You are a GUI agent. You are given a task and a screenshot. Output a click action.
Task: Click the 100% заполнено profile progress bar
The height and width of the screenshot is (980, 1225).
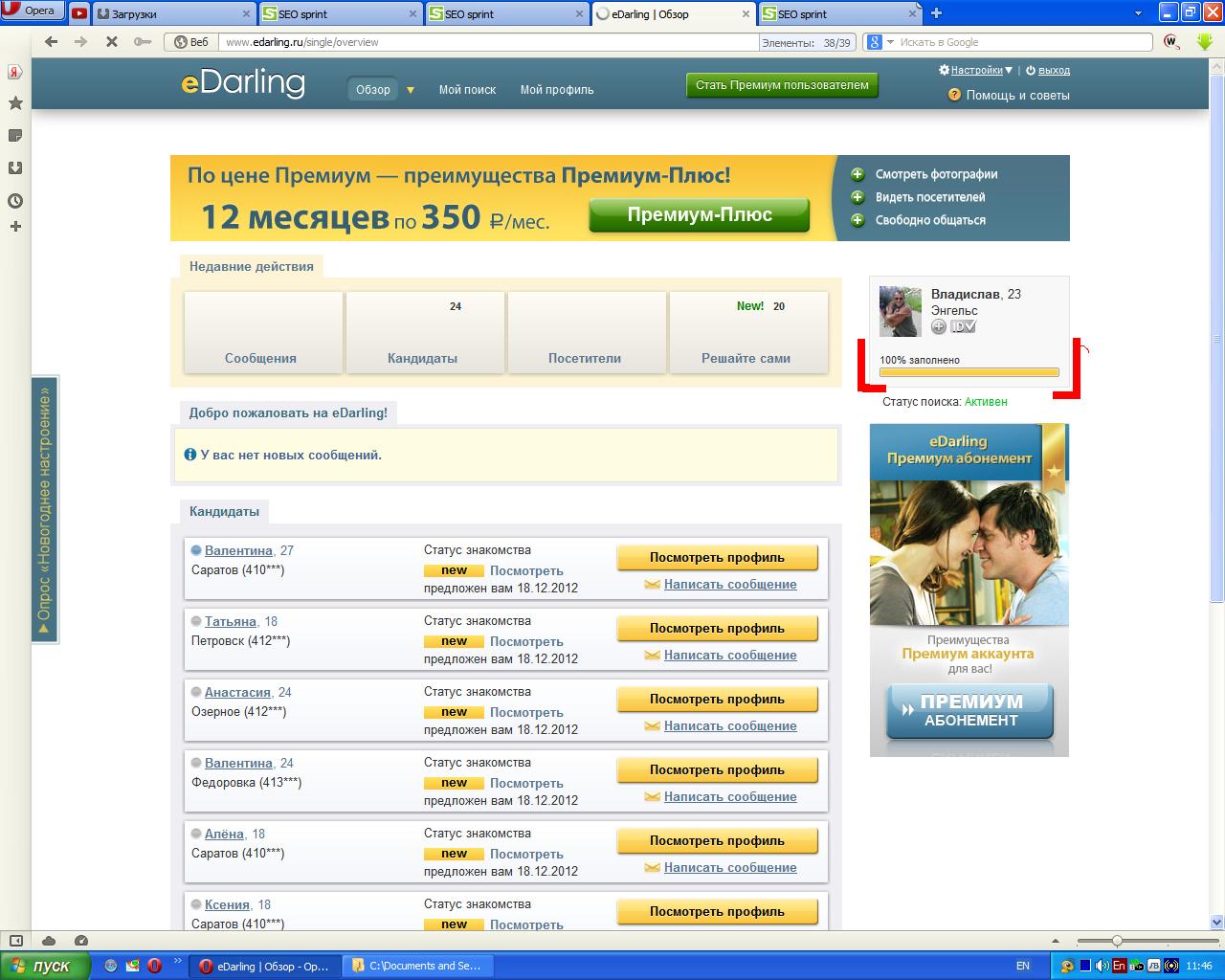(969, 372)
